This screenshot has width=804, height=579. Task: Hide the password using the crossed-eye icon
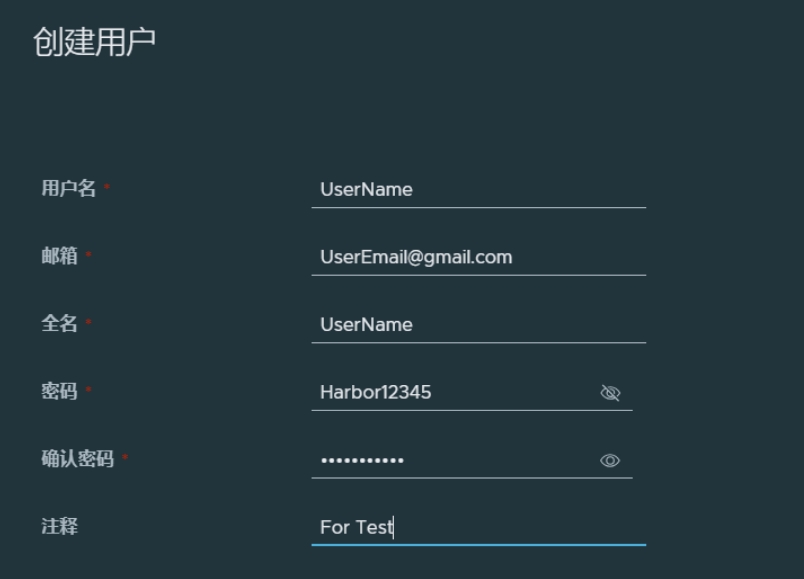[x=610, y=393]
